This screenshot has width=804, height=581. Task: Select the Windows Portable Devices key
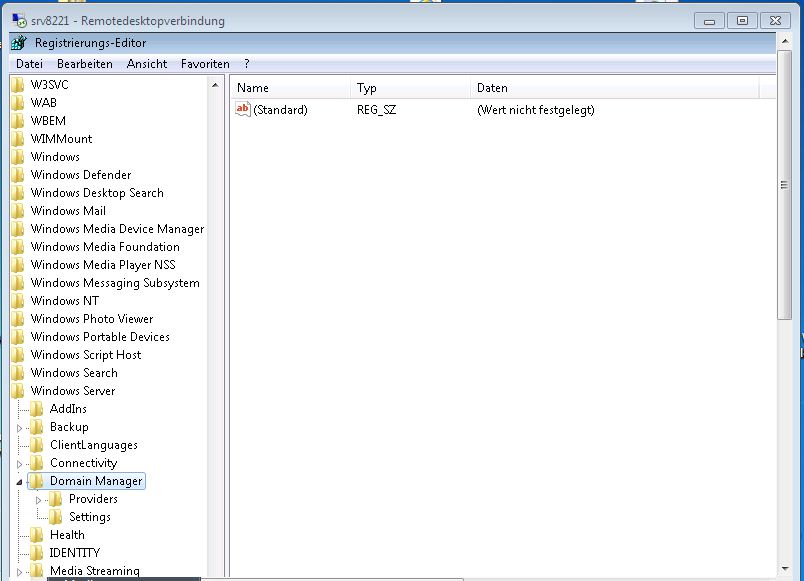point(100,336)
